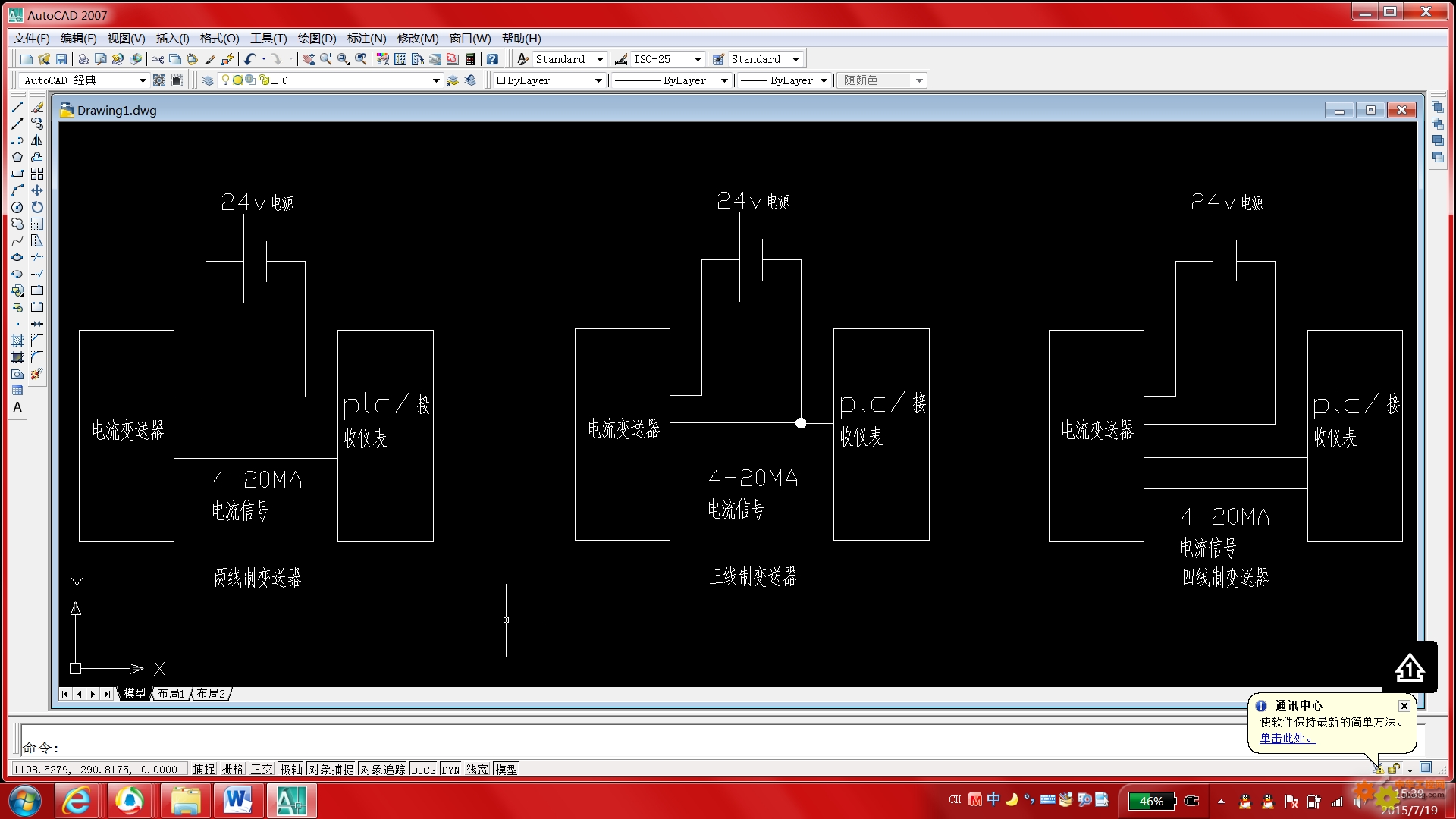This screenshot has height=819, width=1456.
Task: Switch to the 布局2 layout tab
Action: [211, 694]
